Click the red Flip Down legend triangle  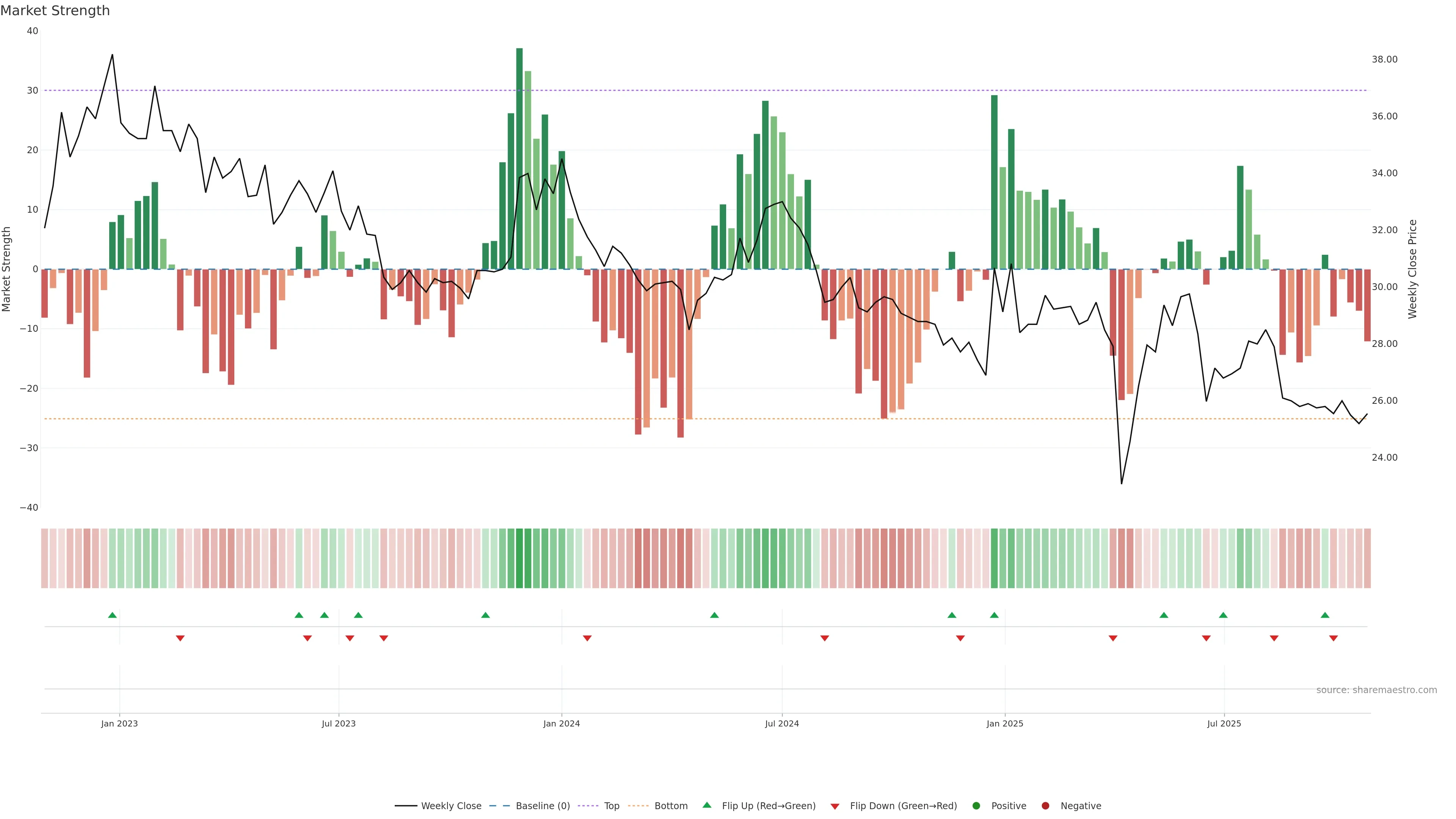click(835, 806)
